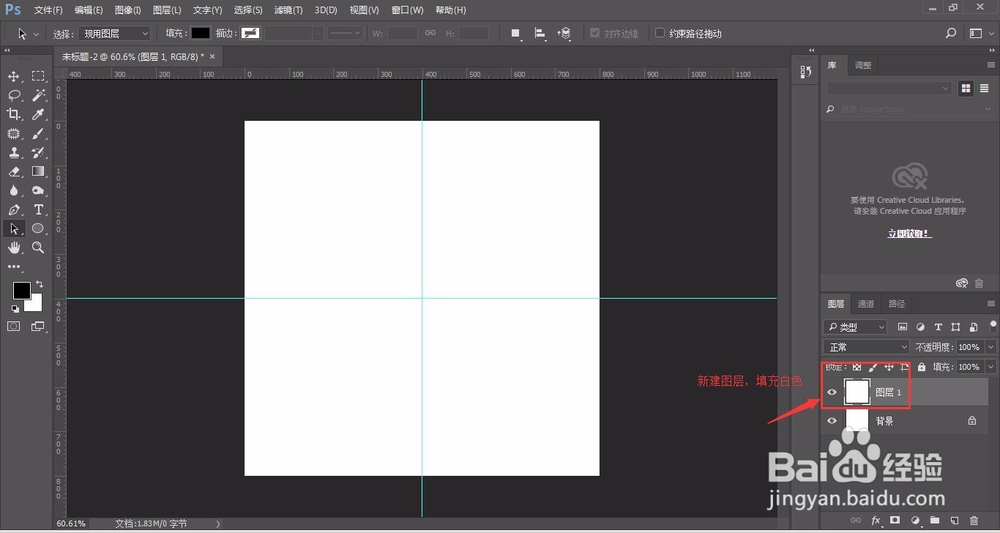This screenshot has height=533, width=1000.
Task: Toggle lock position
Action: [x=889, y=367]
